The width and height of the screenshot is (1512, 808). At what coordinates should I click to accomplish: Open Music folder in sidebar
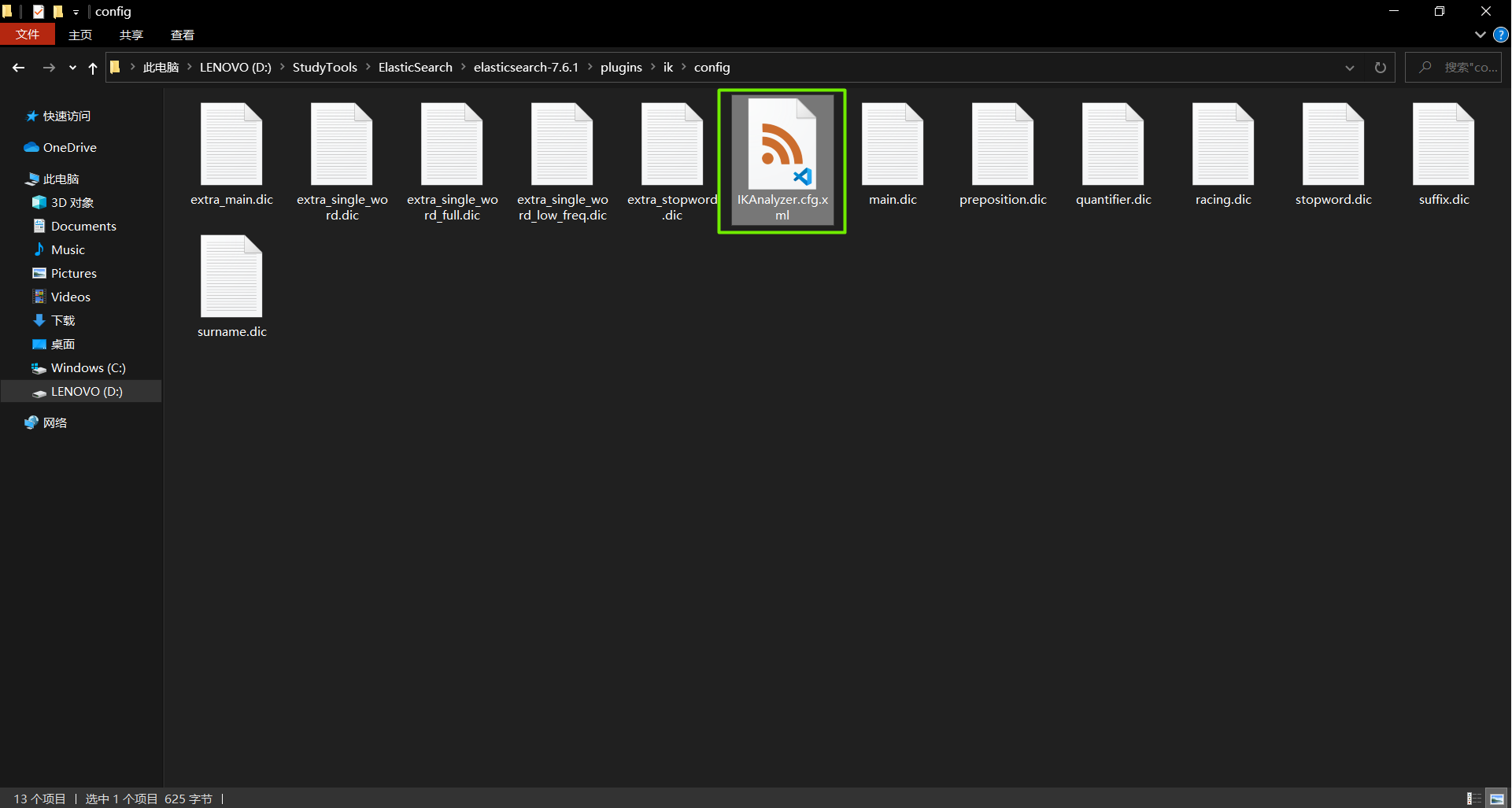pyautogui.click(x=68, y=249)
